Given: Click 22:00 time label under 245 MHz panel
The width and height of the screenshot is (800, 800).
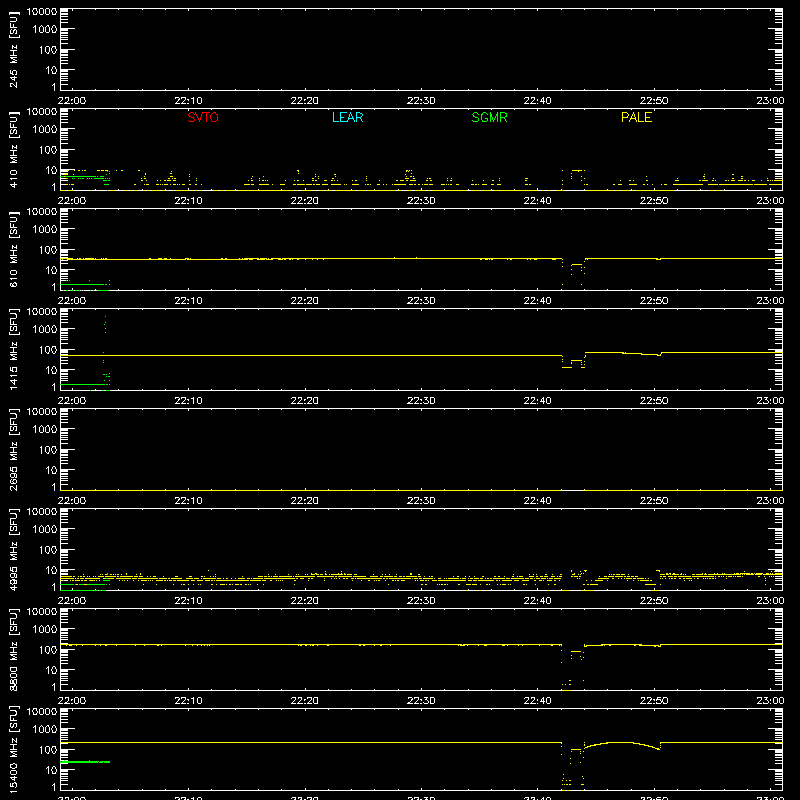Looking at the screenshot, I should [x=72, y=101].
